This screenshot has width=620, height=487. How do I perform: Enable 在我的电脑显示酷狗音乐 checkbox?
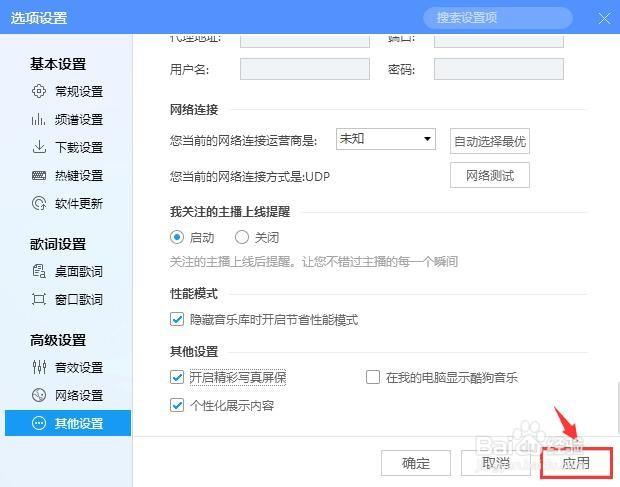pyautogui.click(x=373, y=377)
